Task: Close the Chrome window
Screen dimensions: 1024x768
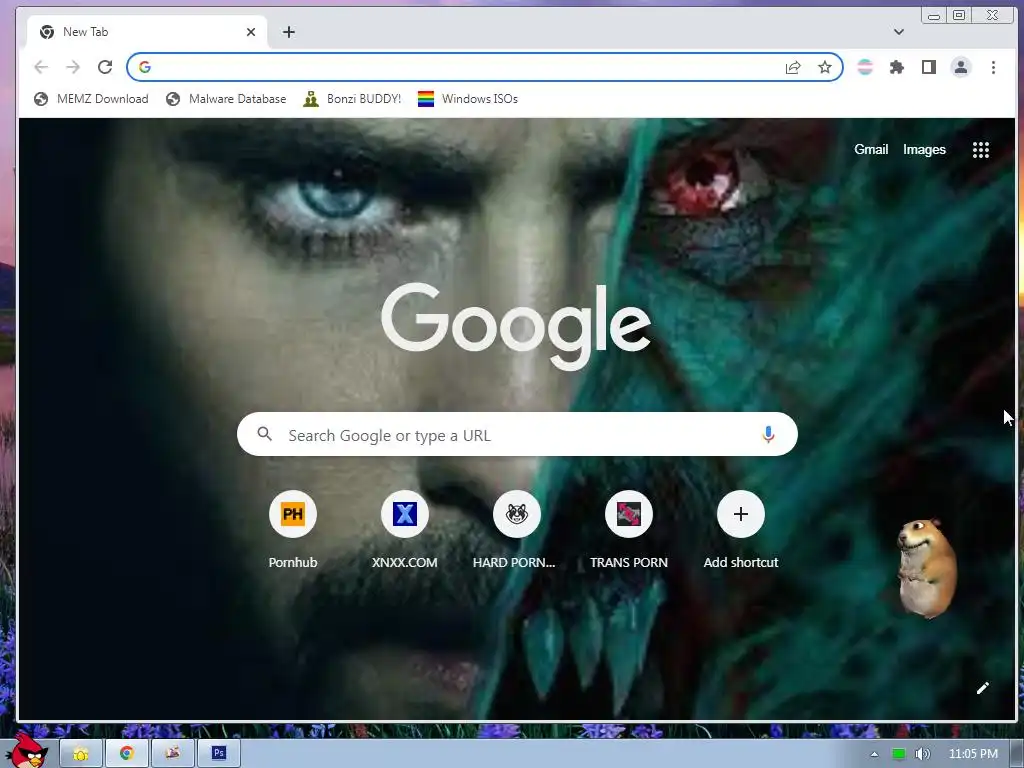Action: pyautogui.click(x=993, y=16)
